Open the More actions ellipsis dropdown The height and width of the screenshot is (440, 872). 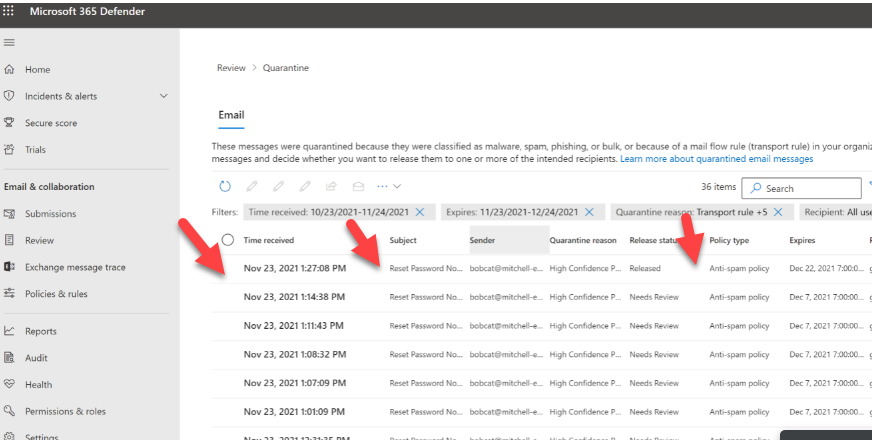pyautogui.click(x=389, y=186)
